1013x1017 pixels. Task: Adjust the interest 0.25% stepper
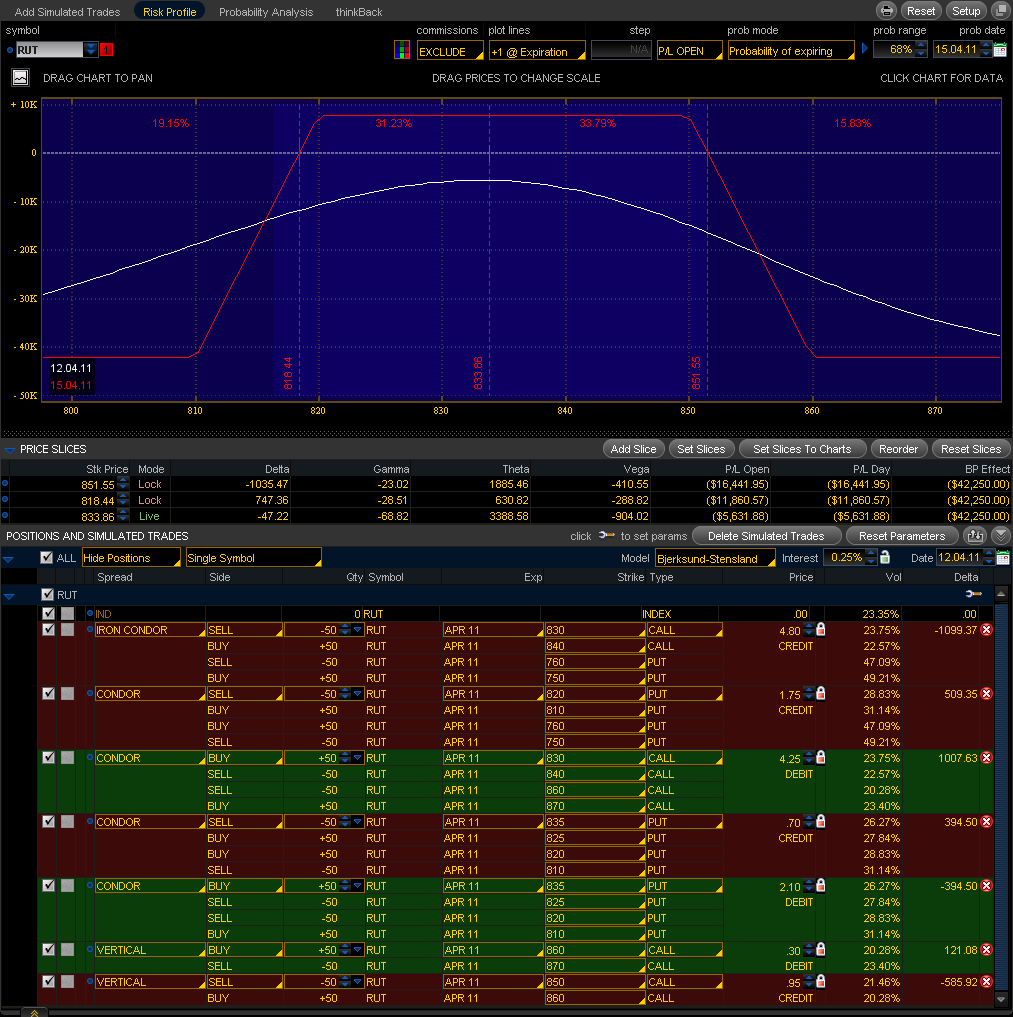pyautogui.click(x=871, y=557)
